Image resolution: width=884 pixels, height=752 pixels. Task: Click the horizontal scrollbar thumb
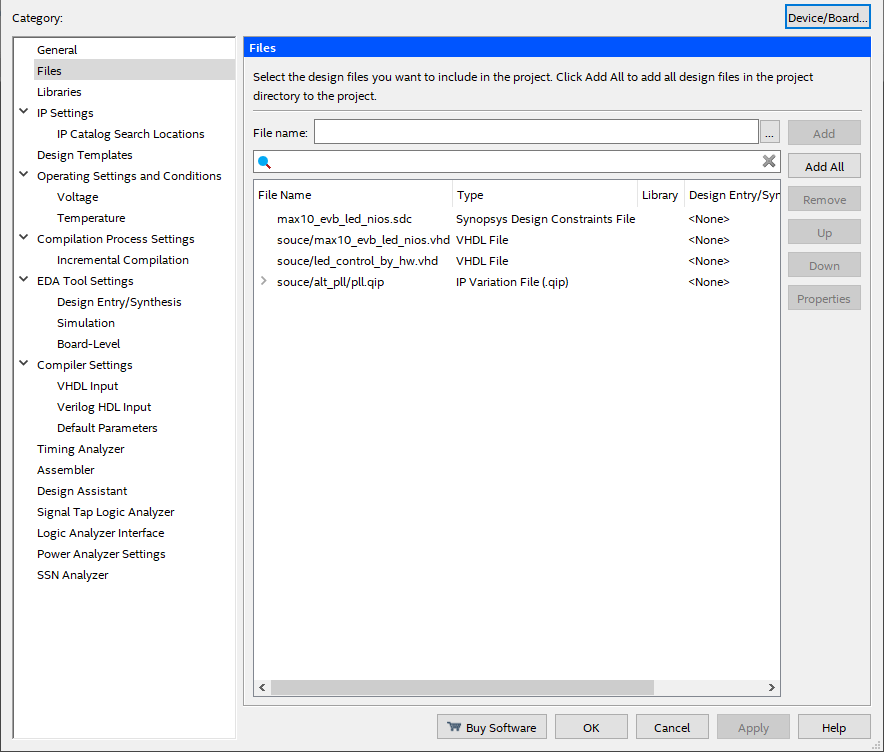point(462,687)
